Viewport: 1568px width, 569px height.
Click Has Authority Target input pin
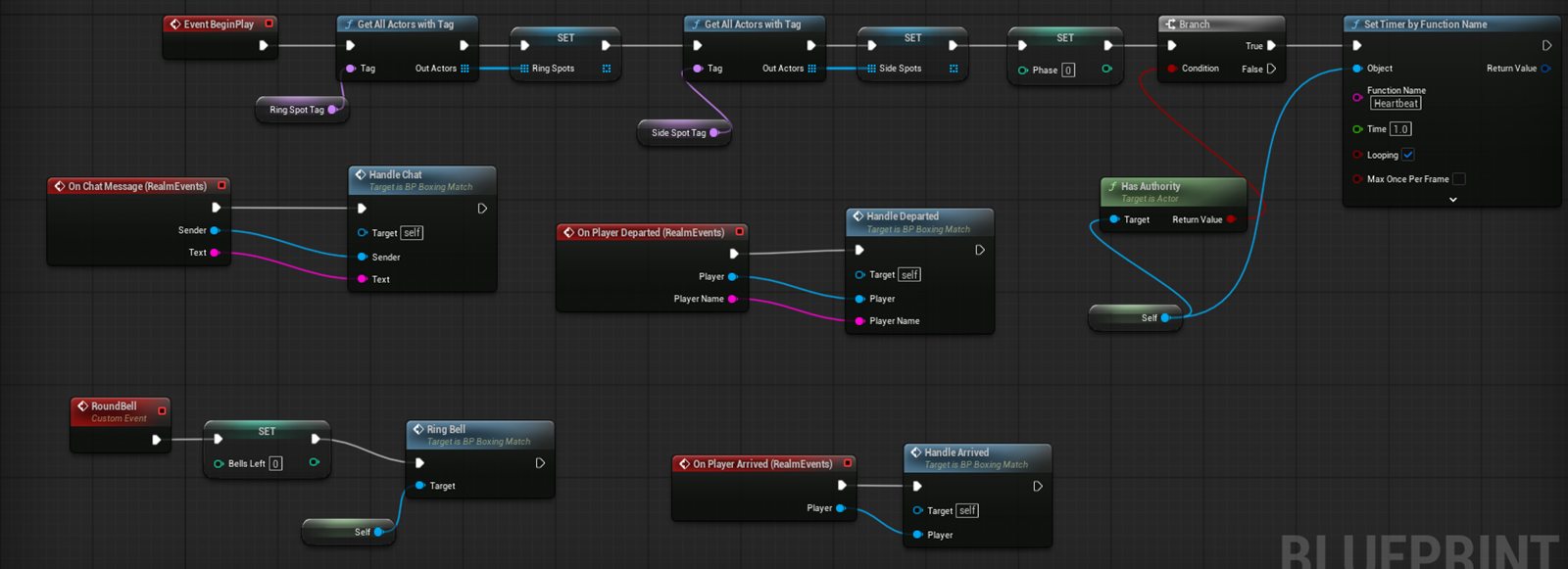[x=1114, y=219]
